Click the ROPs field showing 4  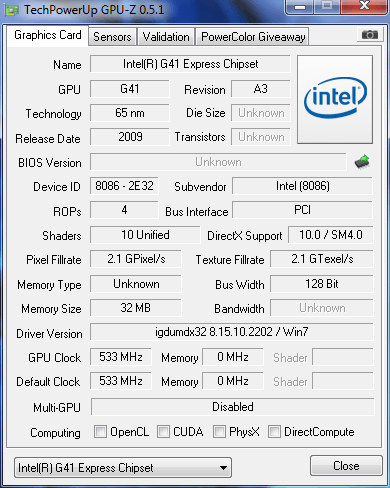click(x=124, y=210)
